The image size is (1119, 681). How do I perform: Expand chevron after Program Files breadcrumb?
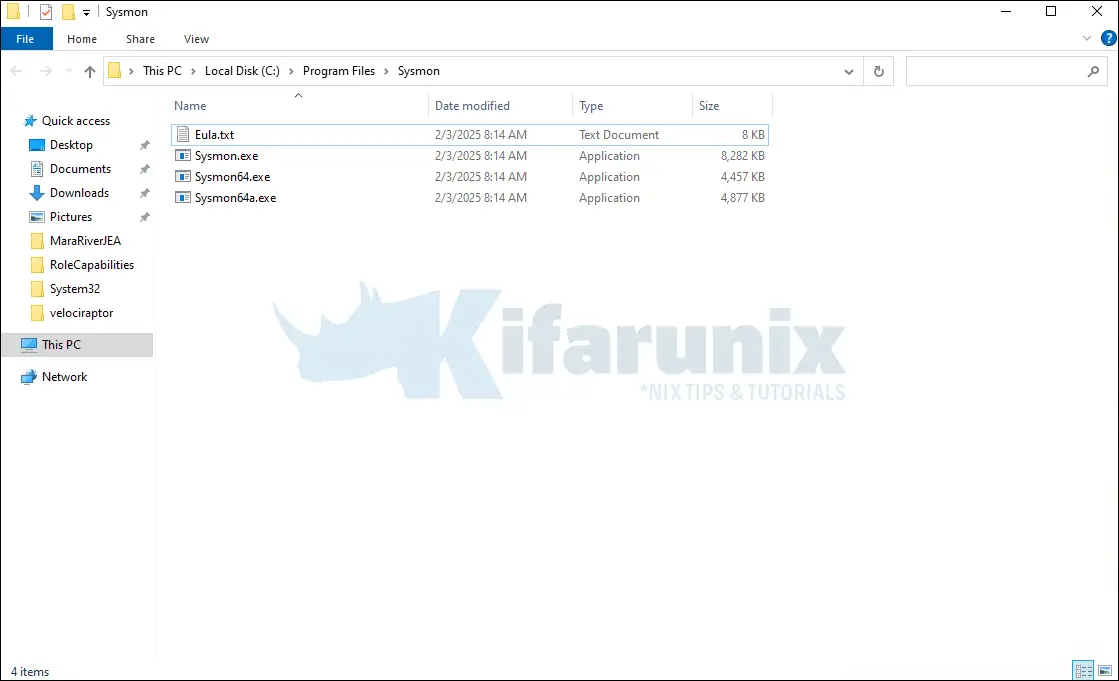pyautogui.click(x=386, y=71)
